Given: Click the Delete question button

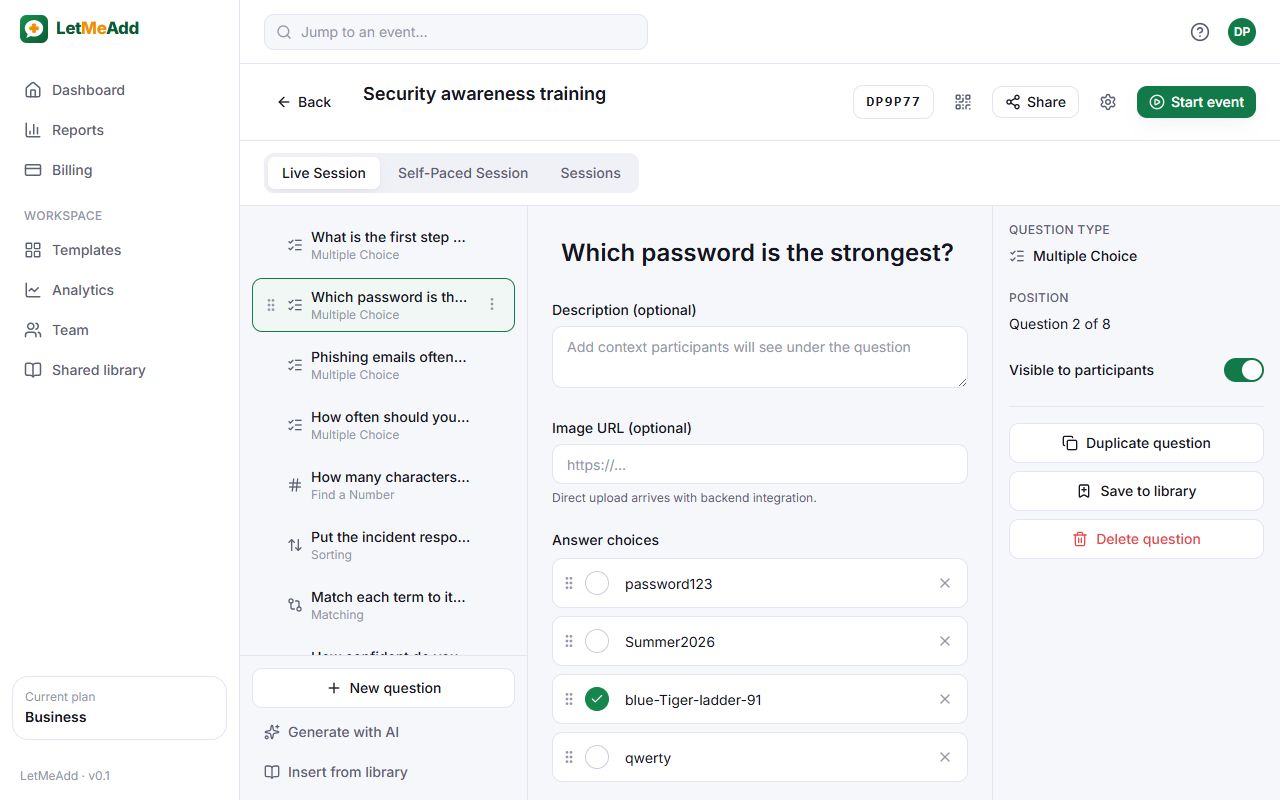Looking at the screenshot, I should tap(1136, 539).
